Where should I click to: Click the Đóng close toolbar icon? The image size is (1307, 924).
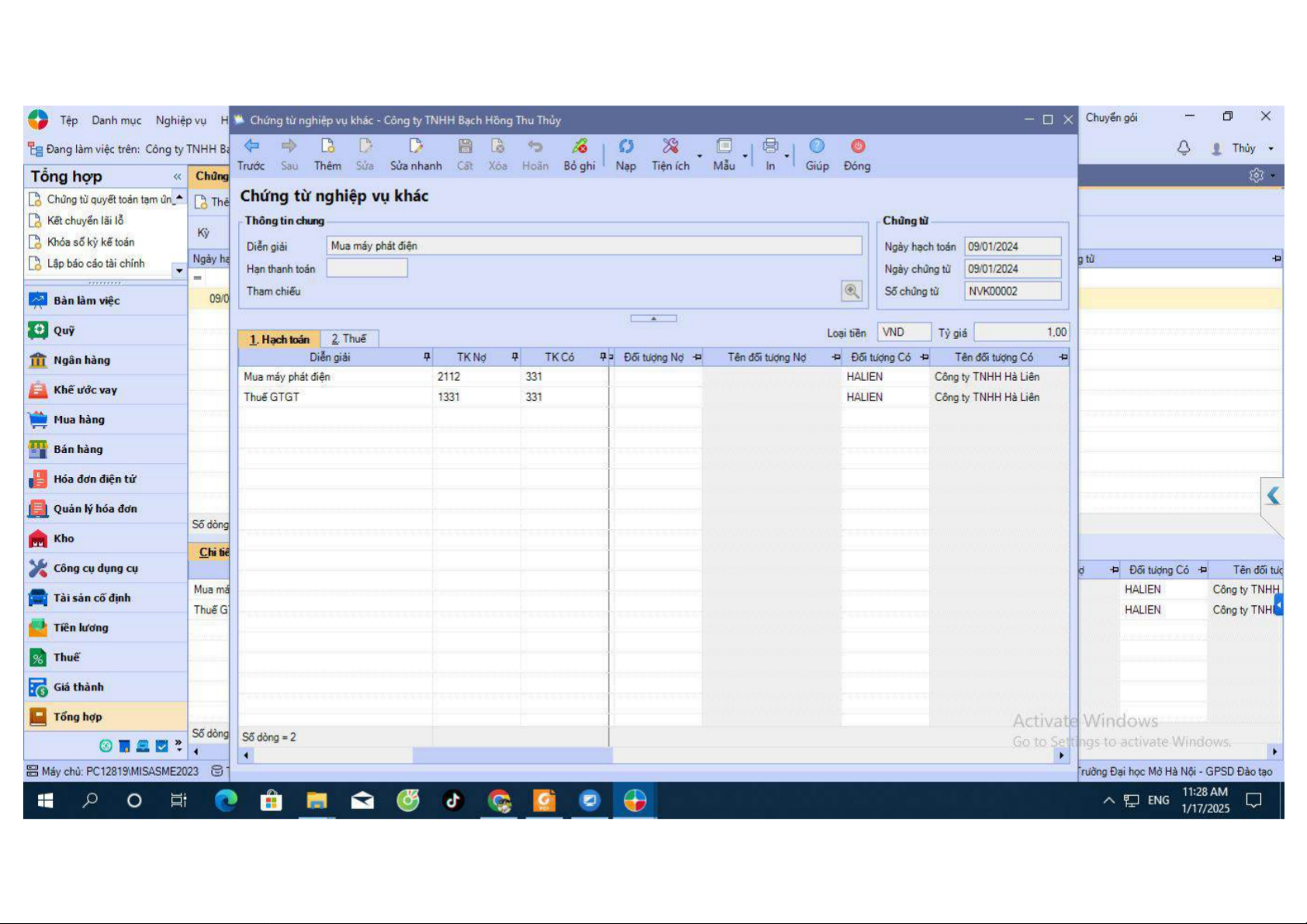857,147
